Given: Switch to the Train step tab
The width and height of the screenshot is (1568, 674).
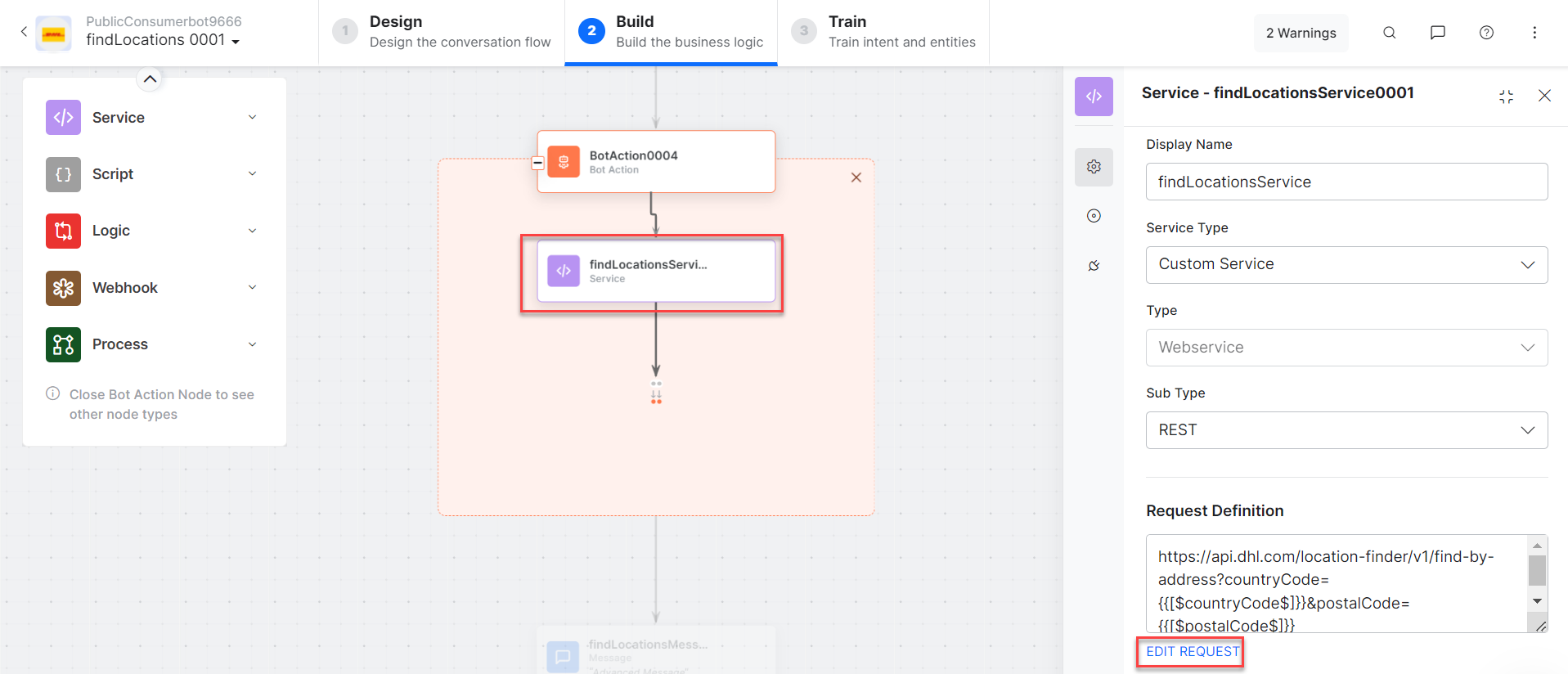Looking at the screenshot, I should point(883,32).
